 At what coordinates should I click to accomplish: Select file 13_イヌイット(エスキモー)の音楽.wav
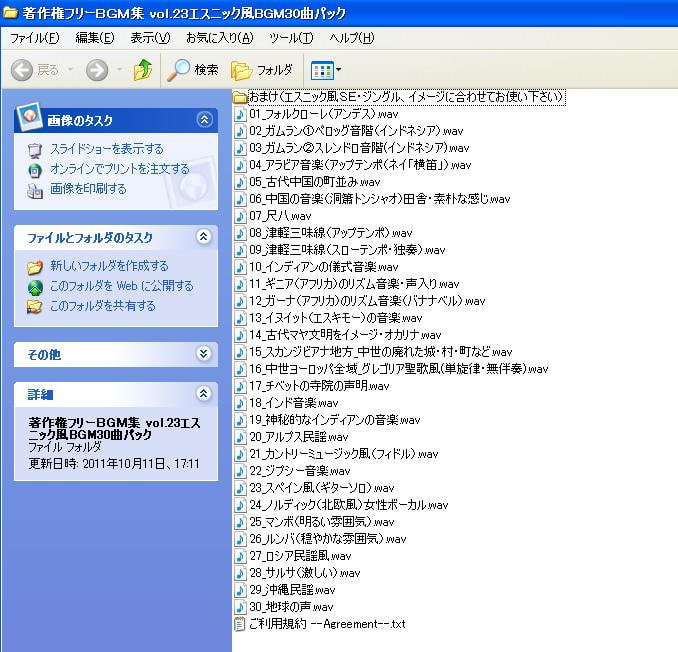336,318
